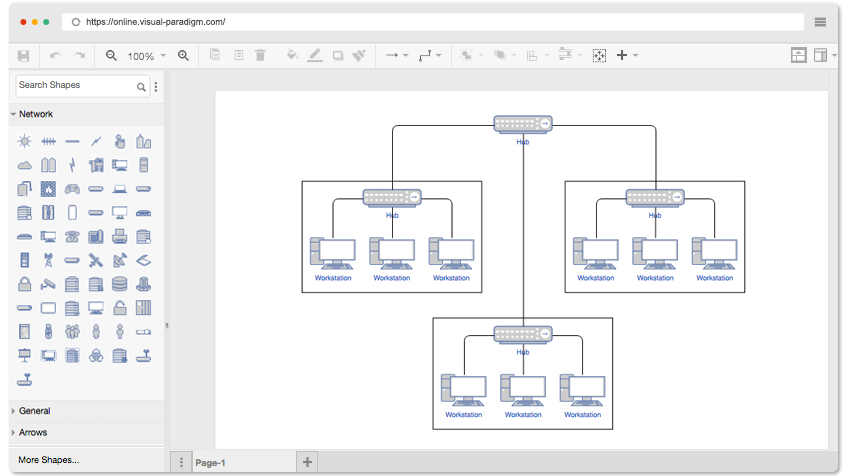Collapse the Network shapes section
The height and width of the screenshot is (476, 848).
coord(87,114)
